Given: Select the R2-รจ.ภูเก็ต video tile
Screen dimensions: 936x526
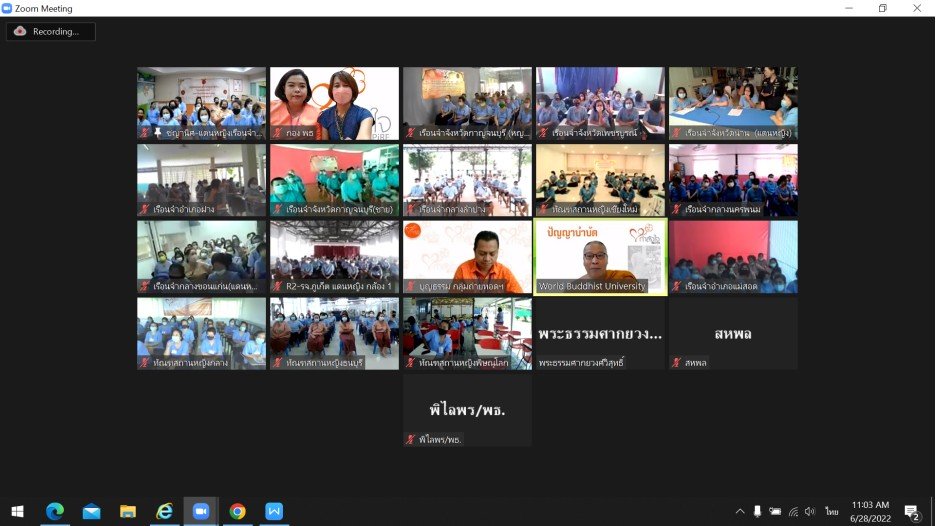Looking at the screenshot, I should click(334, 257).
